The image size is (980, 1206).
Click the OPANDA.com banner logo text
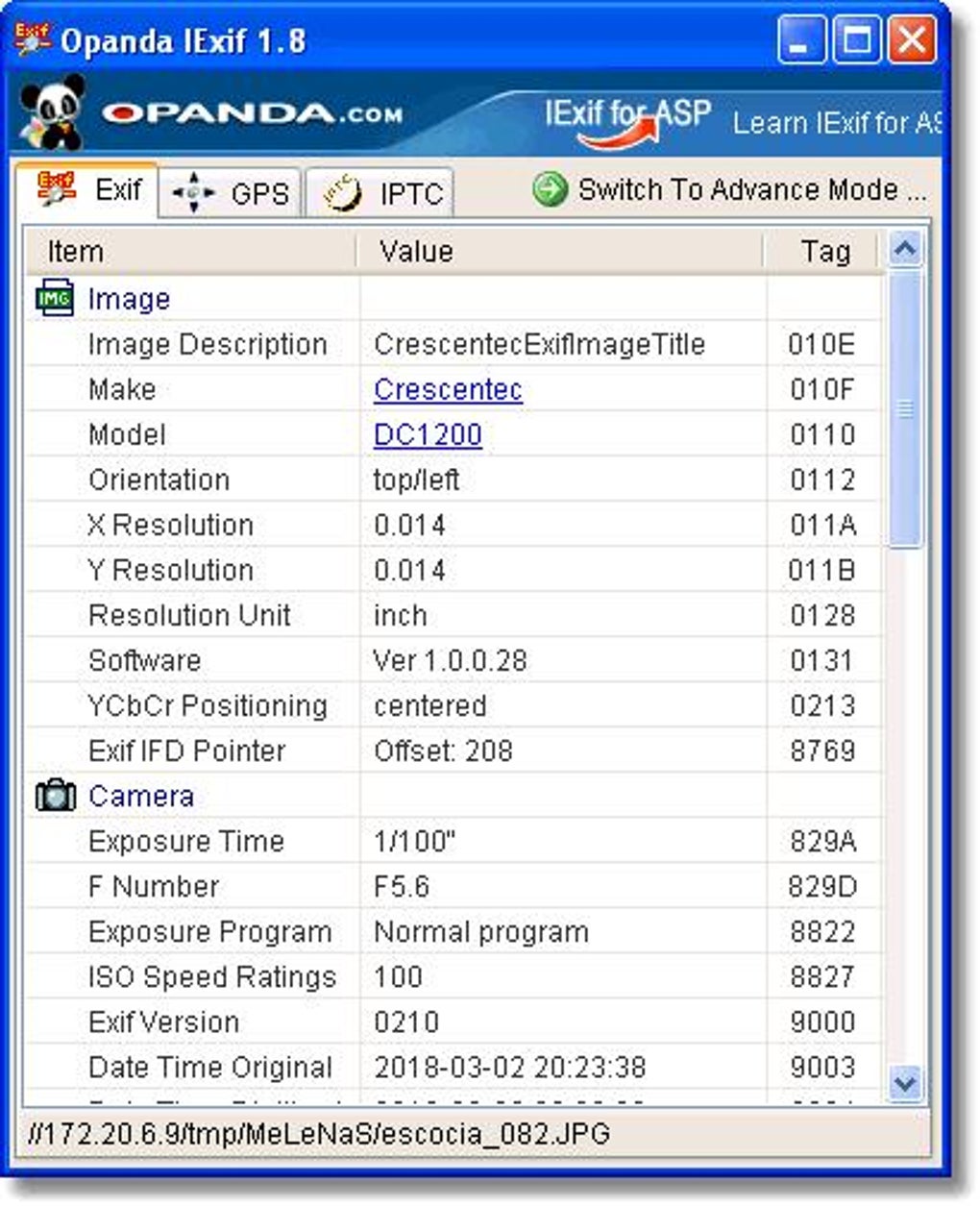[x=253, y=114]
